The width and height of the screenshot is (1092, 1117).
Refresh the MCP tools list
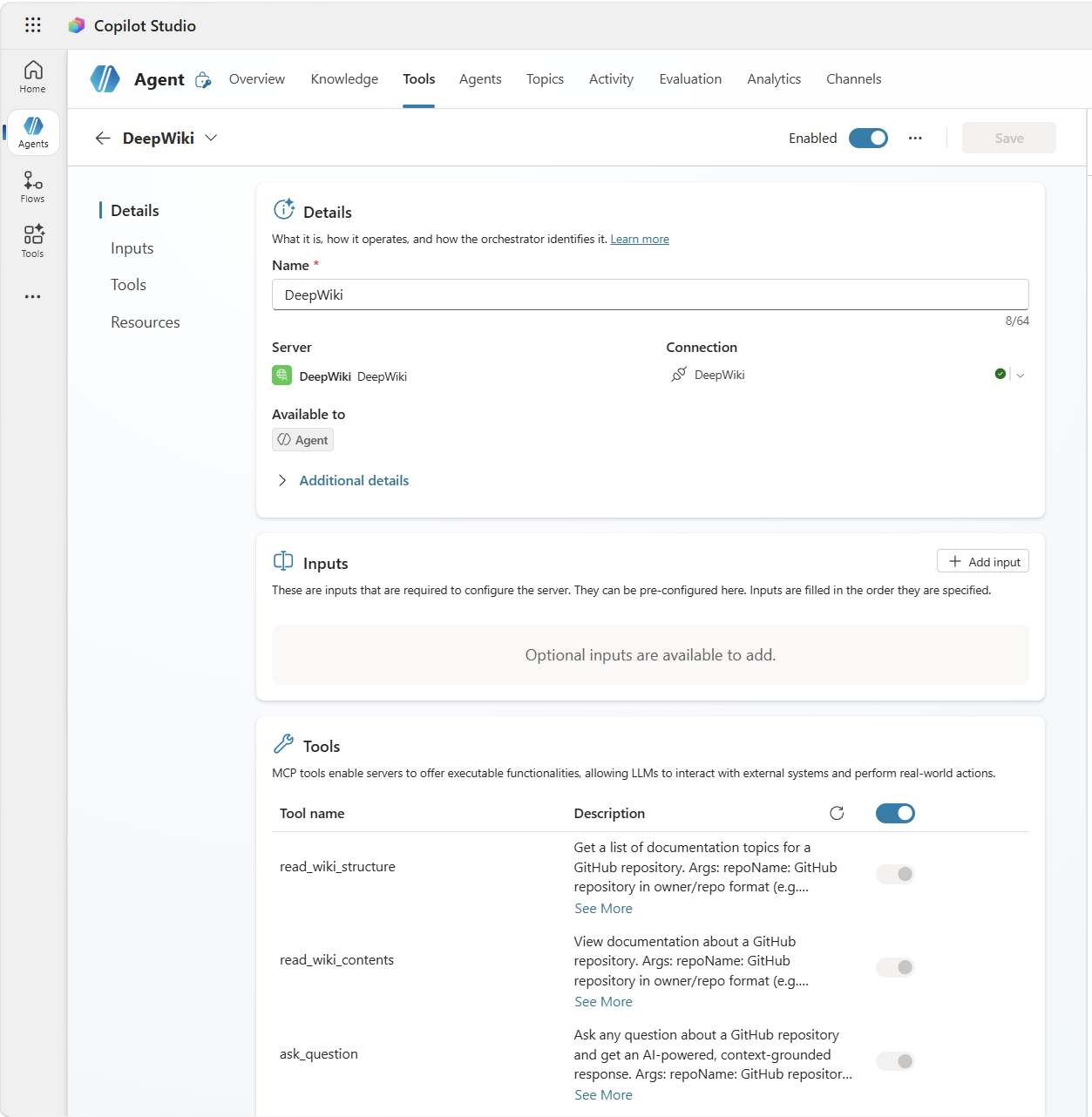(837, 813)
